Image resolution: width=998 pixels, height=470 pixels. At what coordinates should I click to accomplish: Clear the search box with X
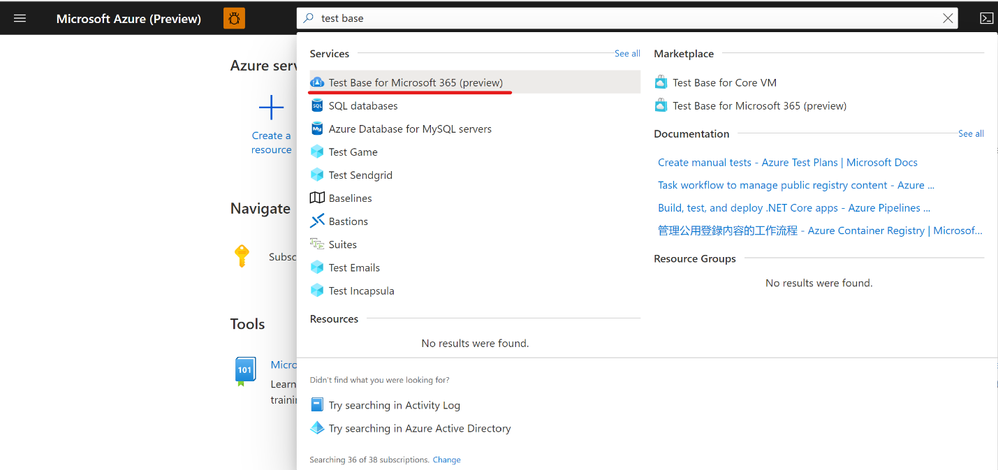[x=948, y=18]
